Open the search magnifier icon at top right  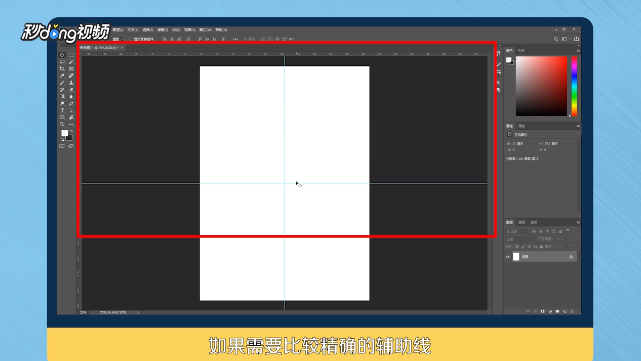pos(556,39)
